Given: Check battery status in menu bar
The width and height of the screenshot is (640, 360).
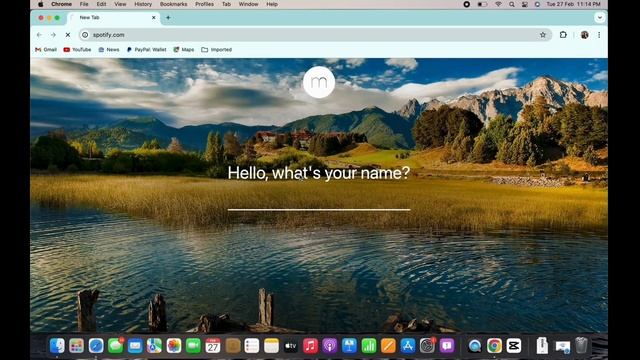Looking at the screenshot, I should pos(482,4).
